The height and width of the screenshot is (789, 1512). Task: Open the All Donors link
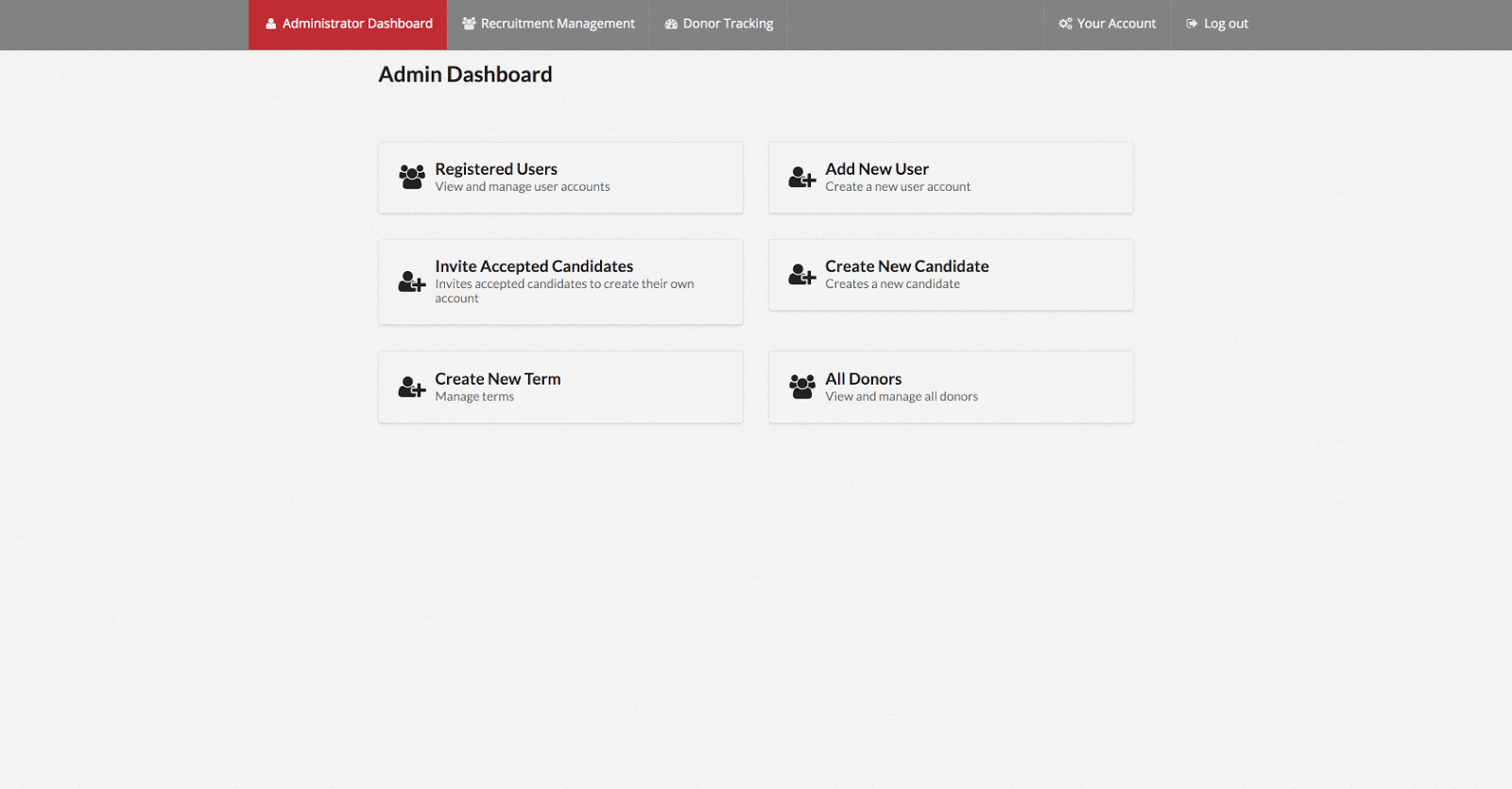tap(864, 379)
